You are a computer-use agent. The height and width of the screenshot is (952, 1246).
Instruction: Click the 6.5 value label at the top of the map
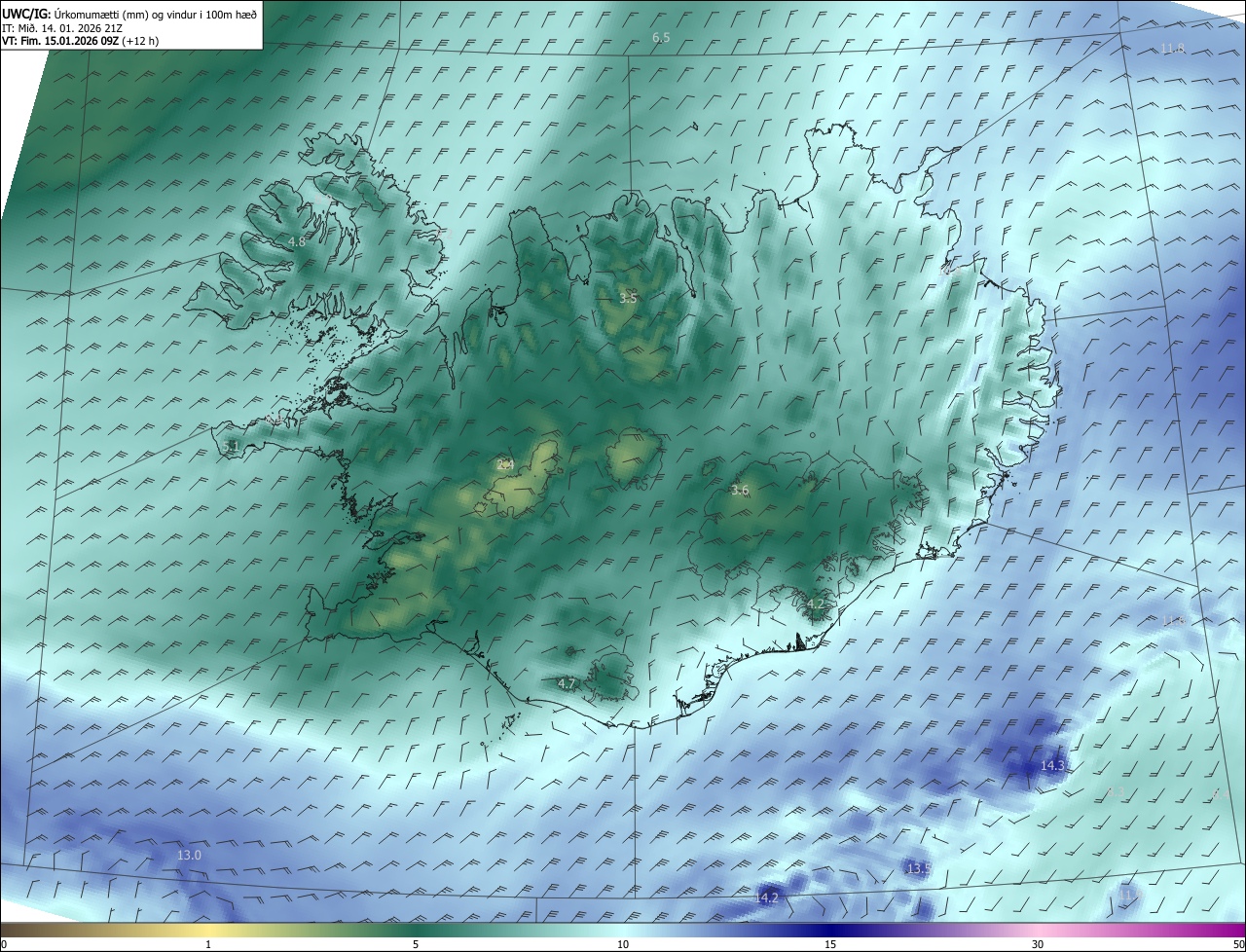click(x=661, y=38)
